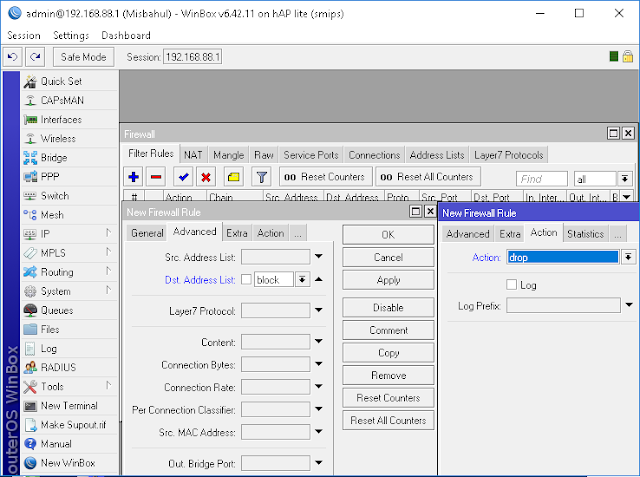Expand Layer7 Protocol field
Image resolution: width=640 pixels, height=477 pixels.
coord(319,310)
